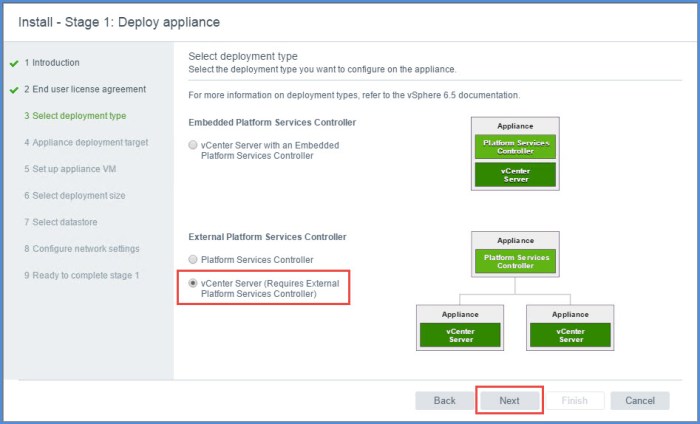Click the embedded Platform Services Controller diagram block
The width and height of the screenshot is (700, 424).
point(515,148)
